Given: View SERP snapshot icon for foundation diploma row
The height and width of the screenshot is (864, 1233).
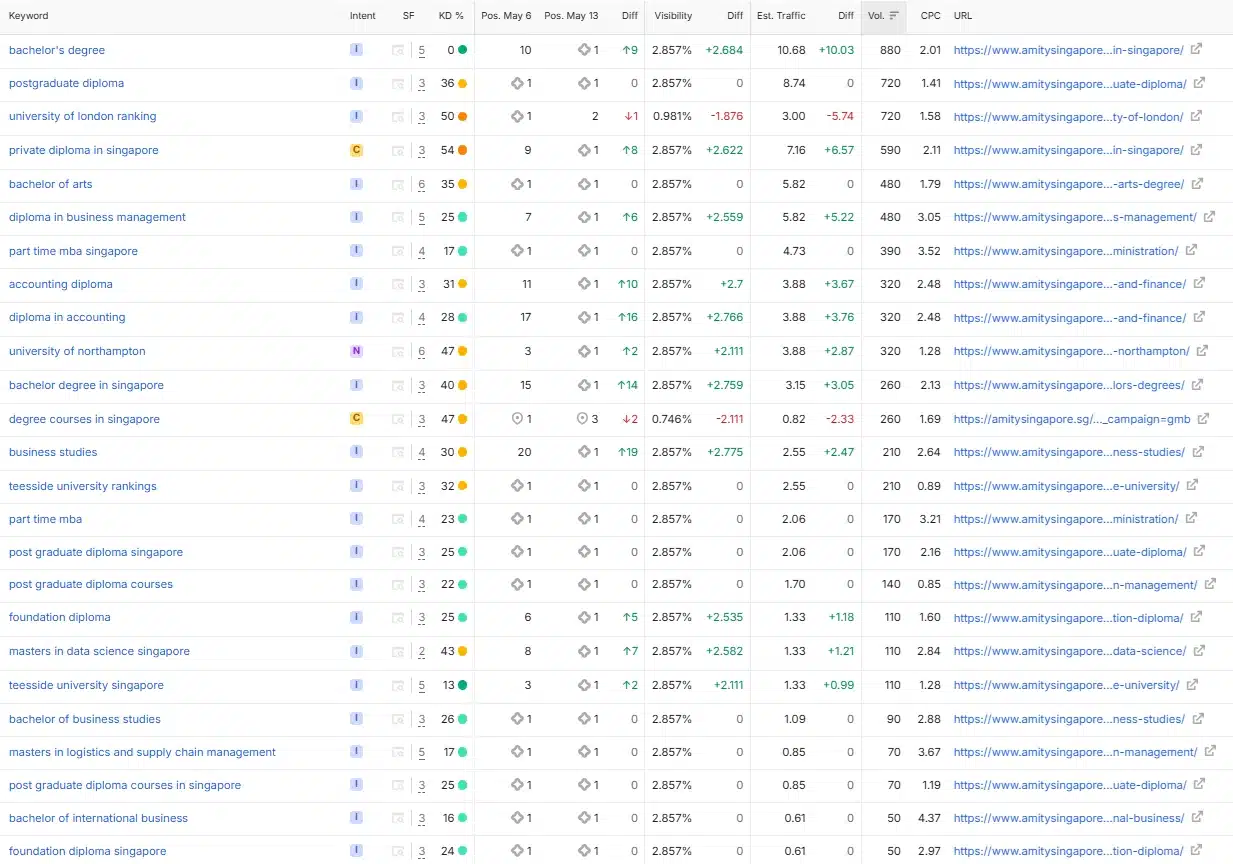Looking at the screenshot, I should tap(398, 617).
